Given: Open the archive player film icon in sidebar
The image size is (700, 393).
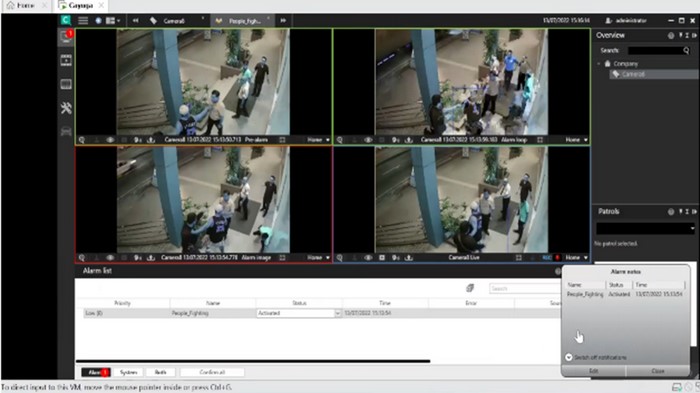Looking at the screenshot, I should (66, 60).
